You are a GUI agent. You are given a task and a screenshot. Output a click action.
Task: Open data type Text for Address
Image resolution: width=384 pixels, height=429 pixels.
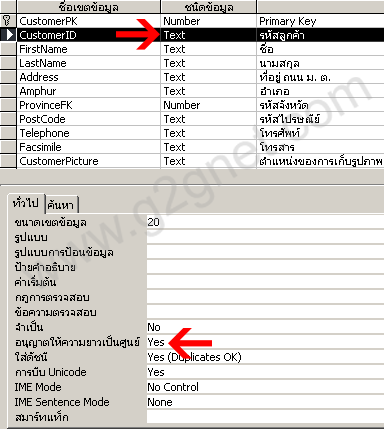pyautogui.click(x=209, y=77)
